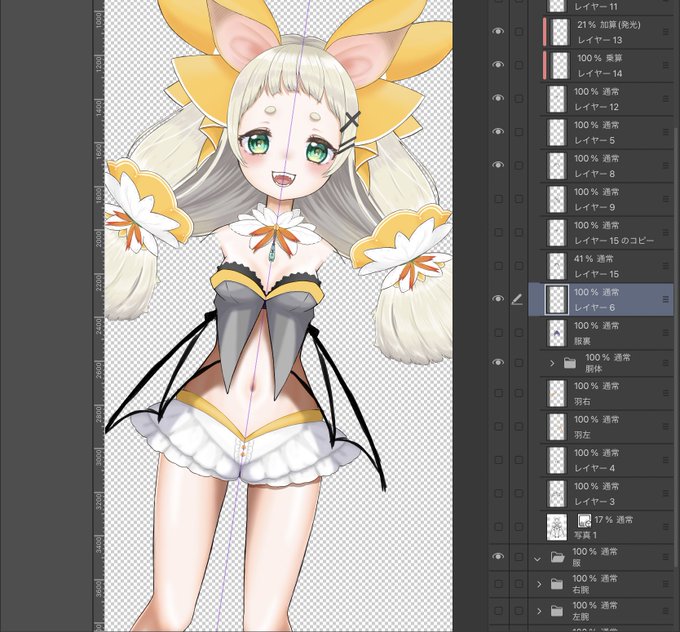Toggle the lock box beside 服裏
The image size is (680, 632).
519,333
